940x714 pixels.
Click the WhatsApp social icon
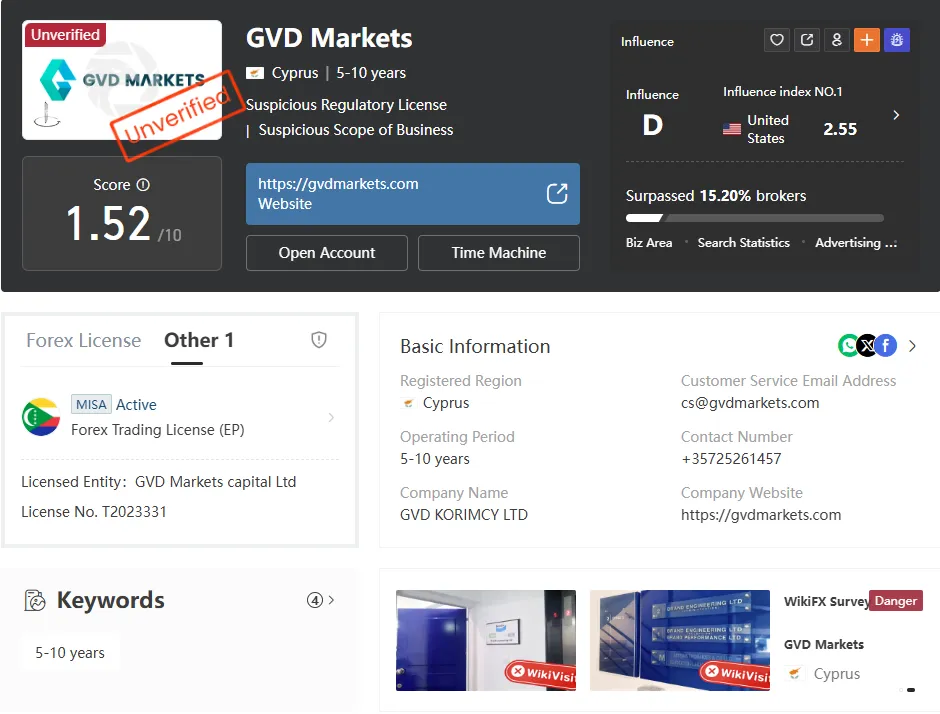[x=848, y=345]
